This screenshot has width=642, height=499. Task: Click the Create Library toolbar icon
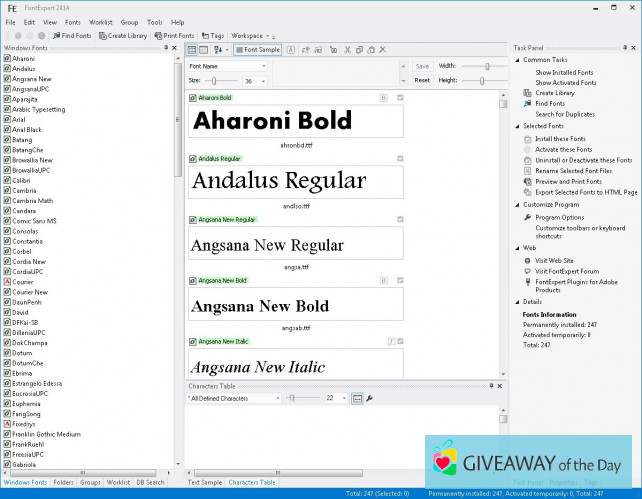[x=125, y=35]
